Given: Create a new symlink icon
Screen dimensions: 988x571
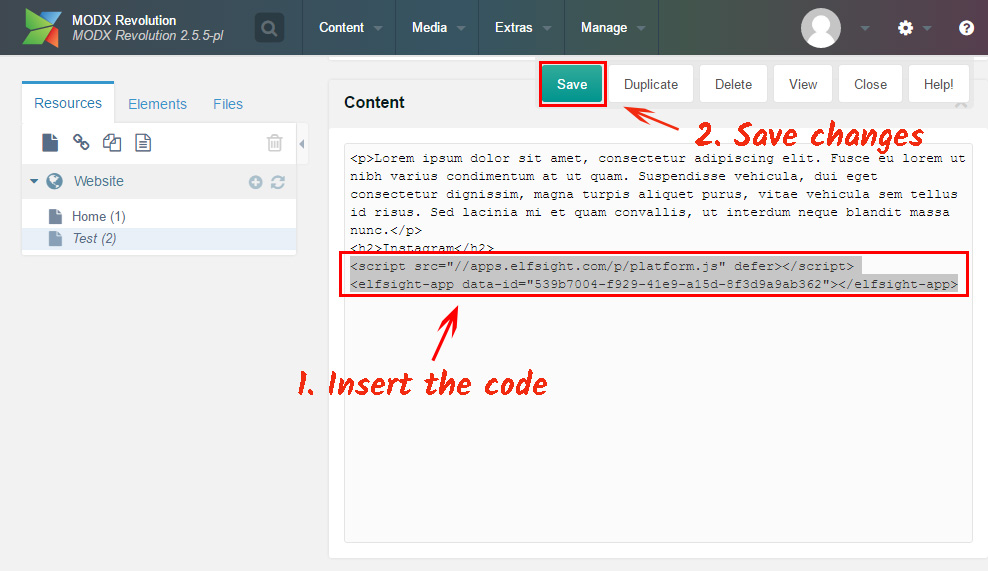Looking at the screenshot, I should click(112, 142).
